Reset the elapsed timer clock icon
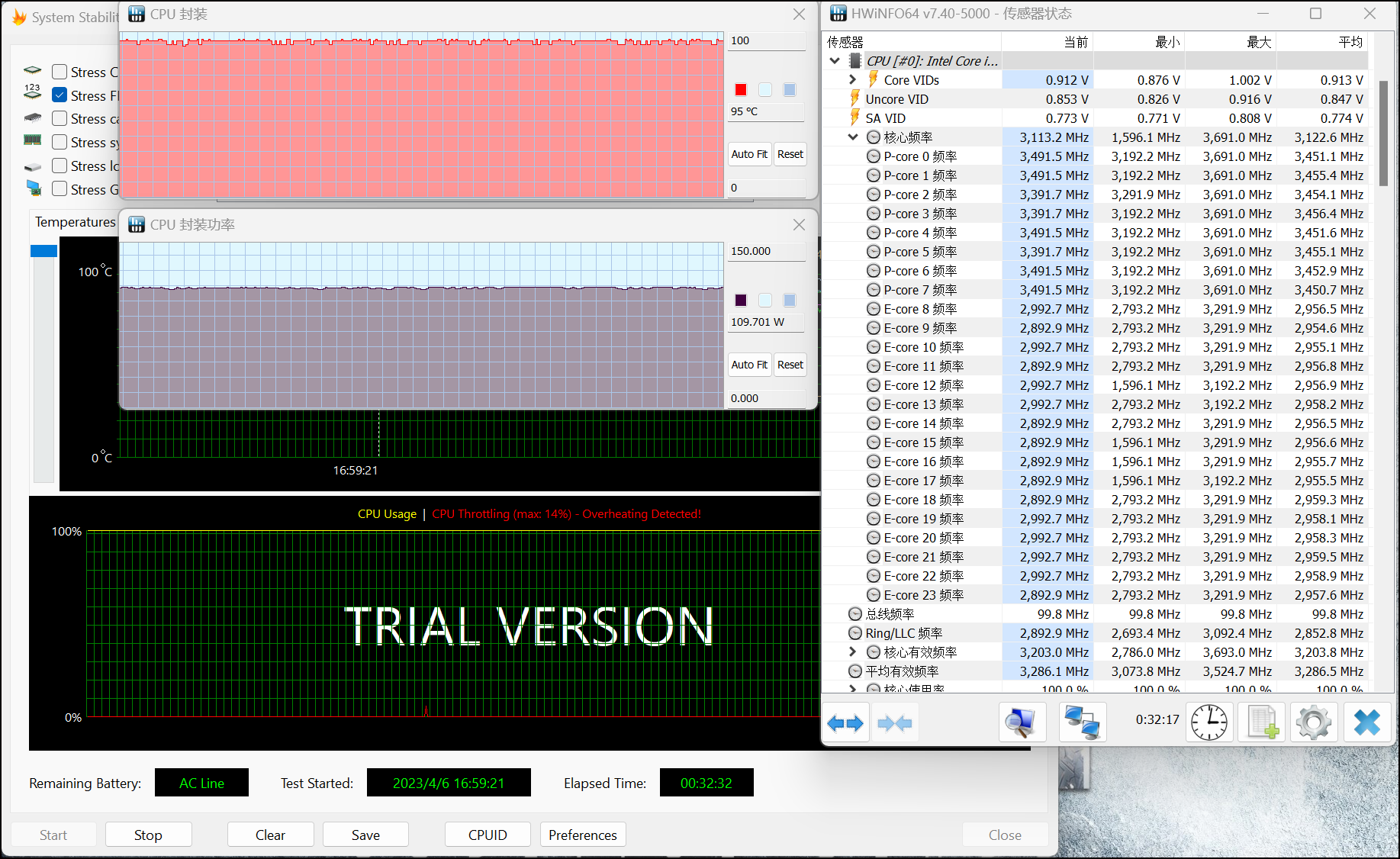 (1209, 722)
